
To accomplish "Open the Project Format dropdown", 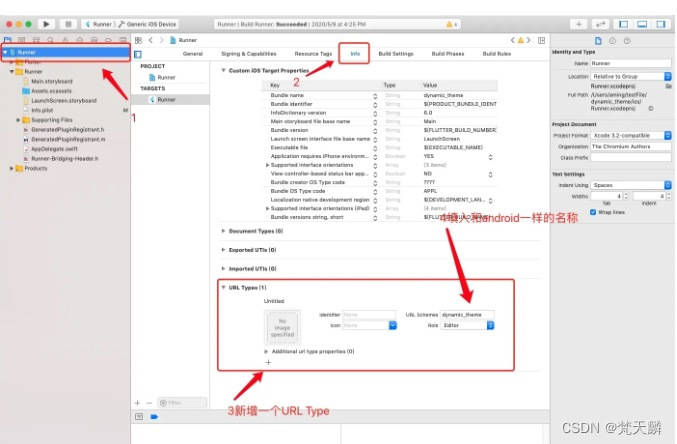I will 631,136.
